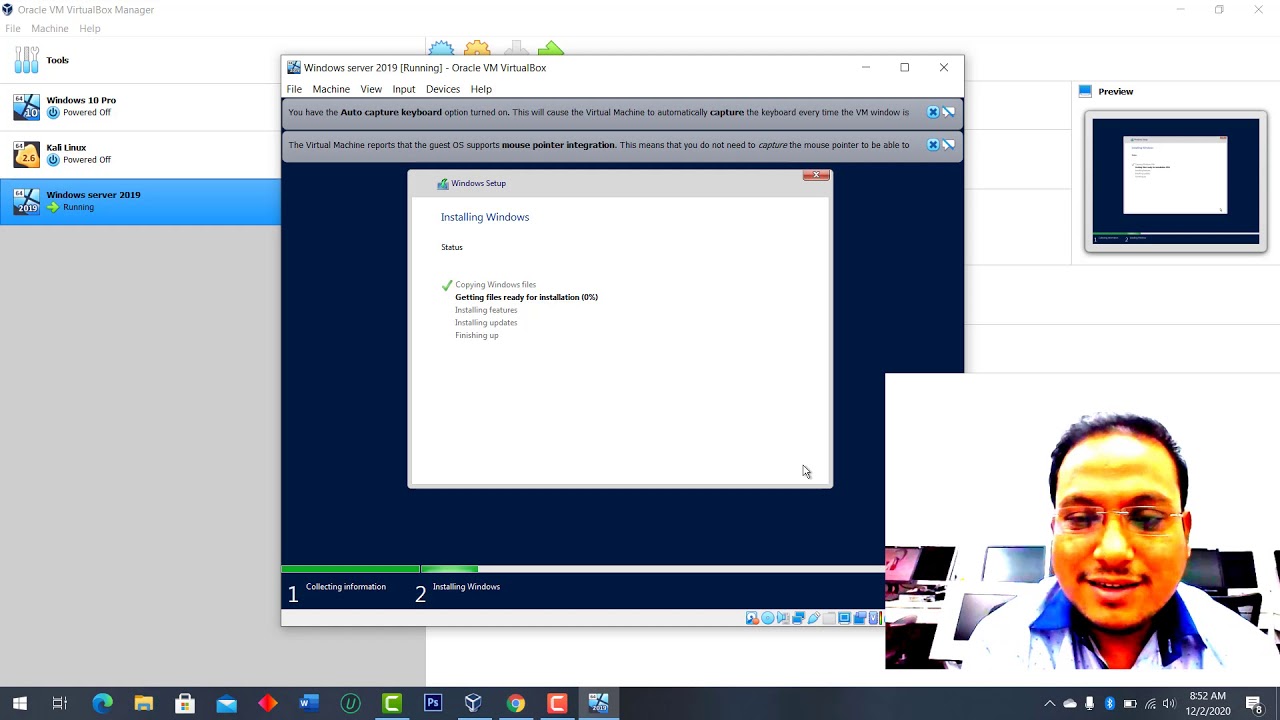
Task: Open Photoshop from the taskbar
Action: (433, 704)
